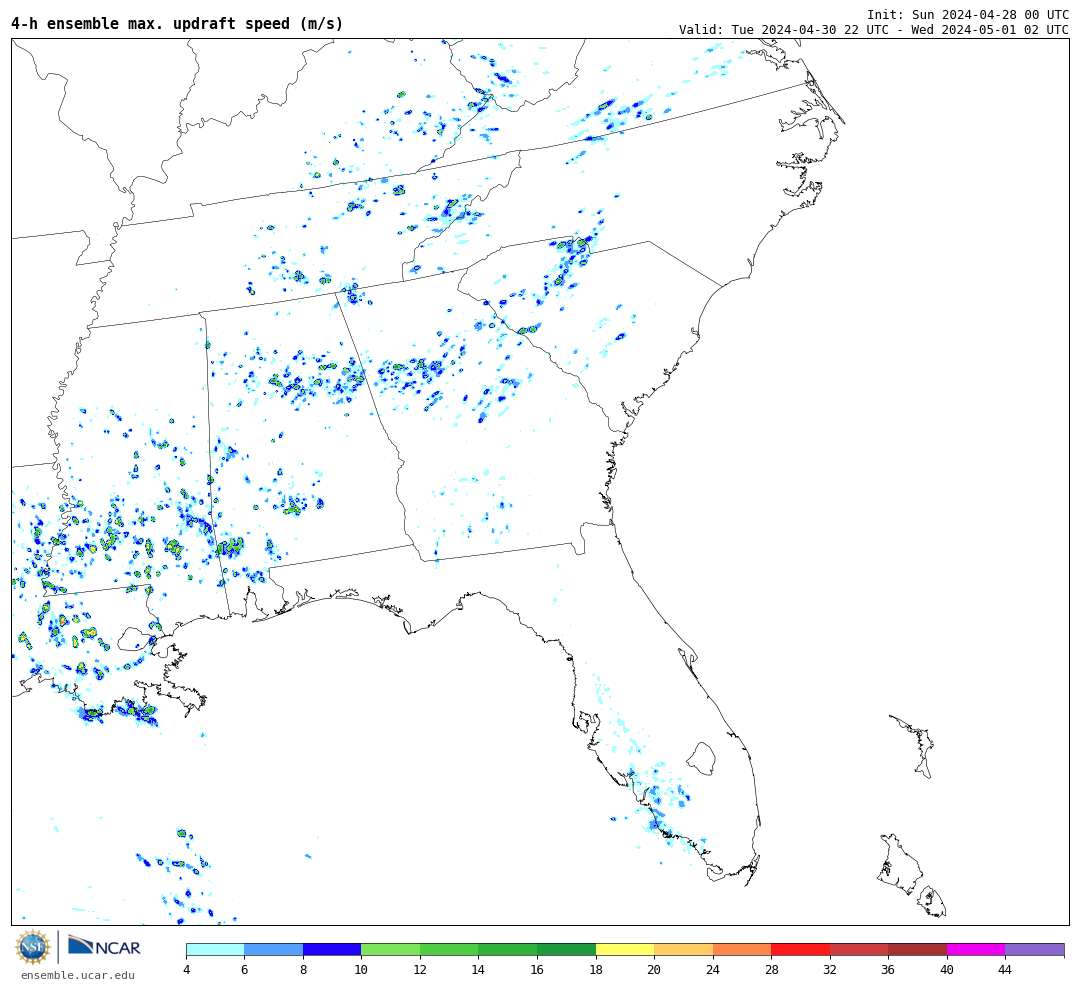
Task: Click the dark blue 8-10 m/s color swatch
Action: (x=332, y=949)
